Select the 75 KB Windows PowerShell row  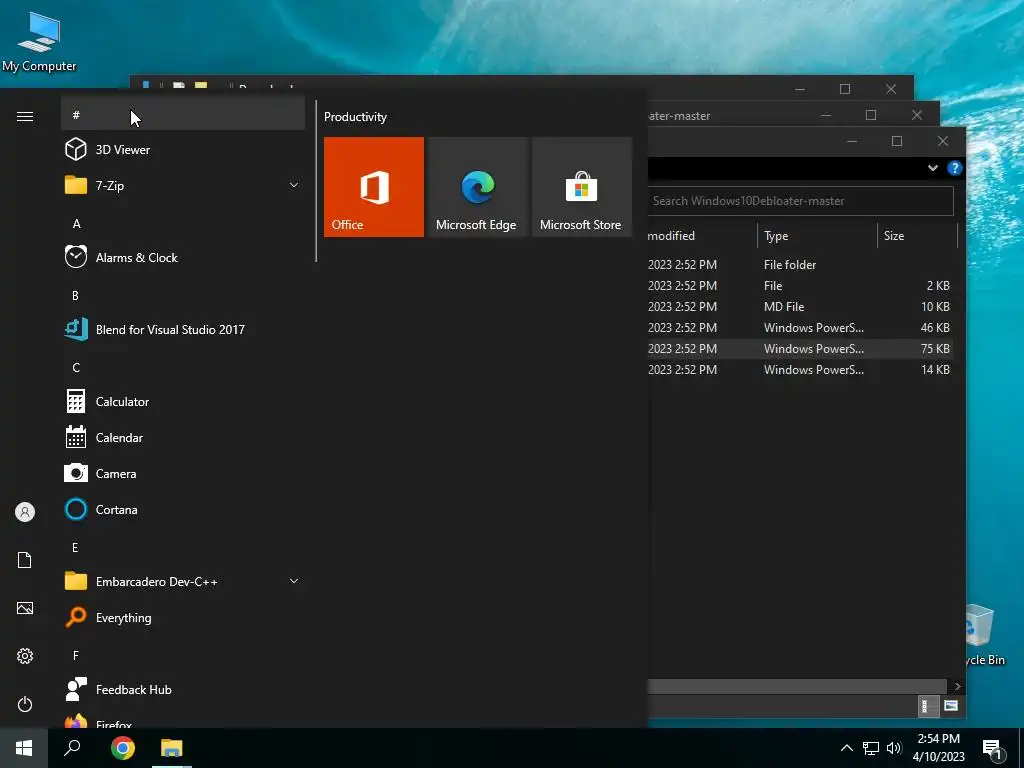coord(799,348)
